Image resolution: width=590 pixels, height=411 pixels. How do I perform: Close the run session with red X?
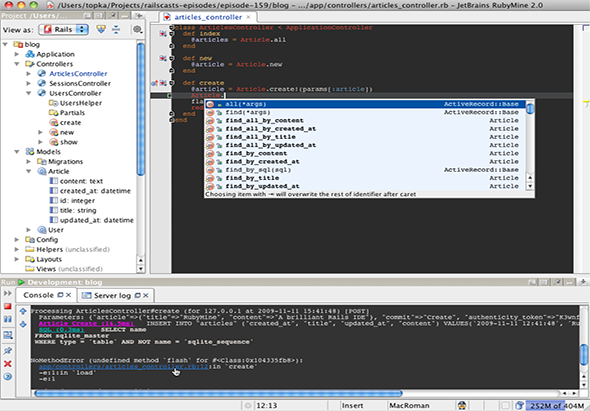click(8, 364)
